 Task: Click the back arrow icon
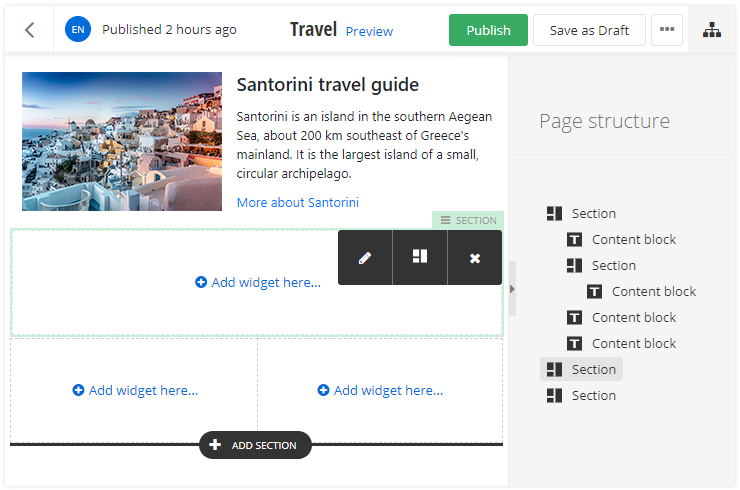(30, 30)
